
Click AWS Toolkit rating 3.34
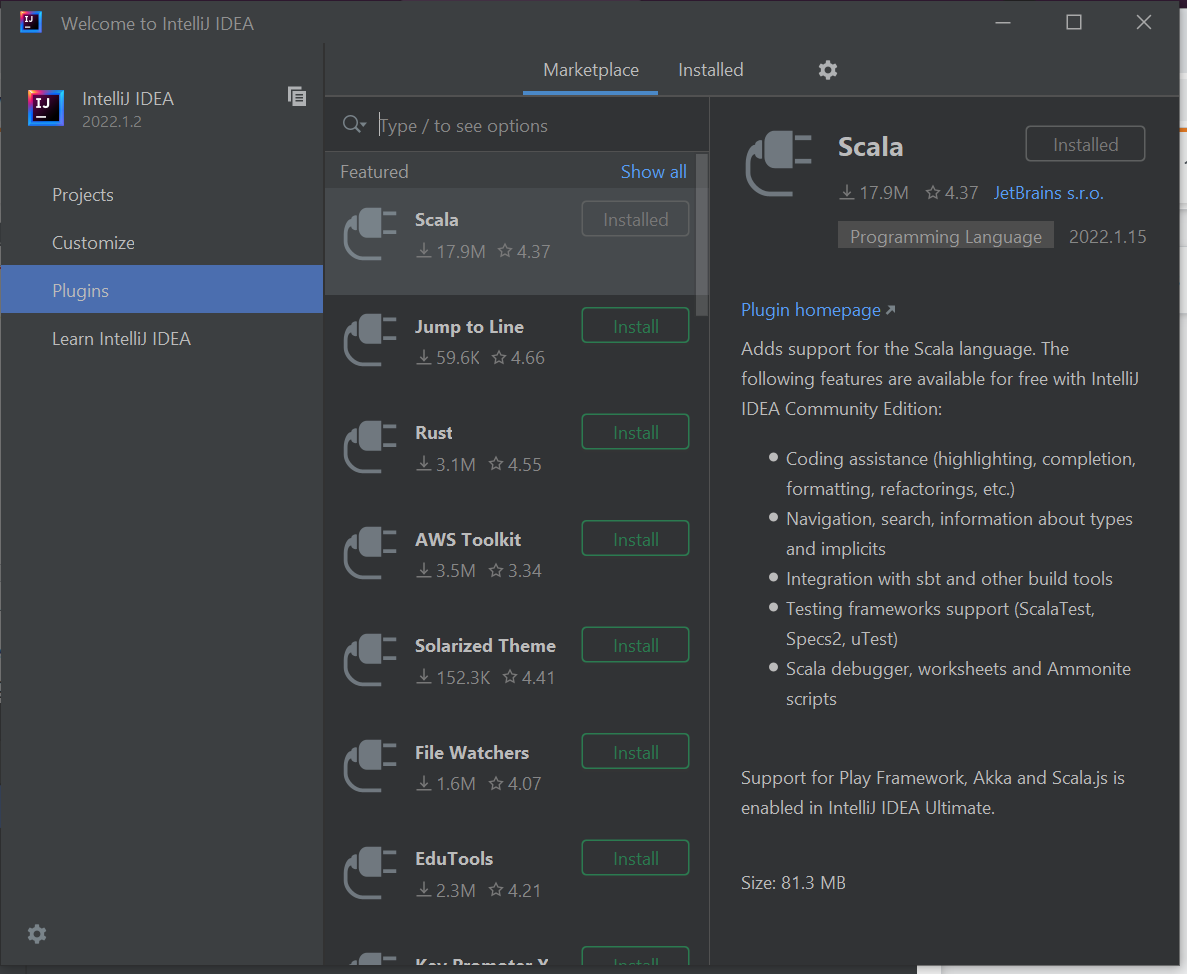click(515, 571)
